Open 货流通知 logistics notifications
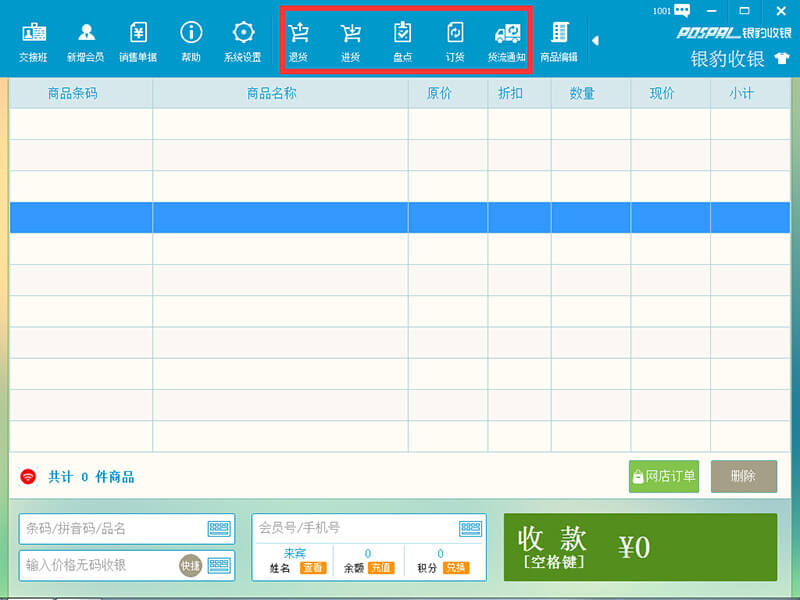 click(x=506, y=40)
